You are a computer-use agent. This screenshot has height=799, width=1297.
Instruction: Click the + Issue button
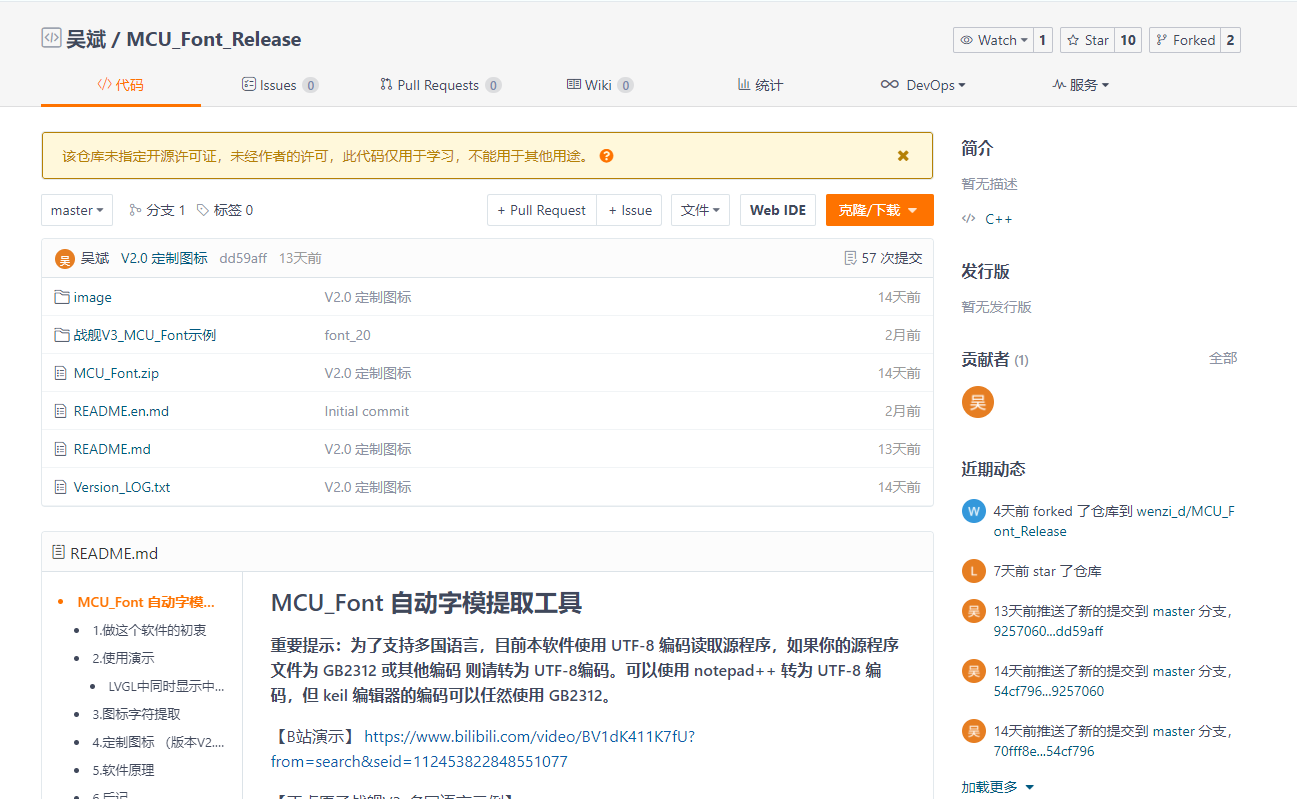point(630,210)
